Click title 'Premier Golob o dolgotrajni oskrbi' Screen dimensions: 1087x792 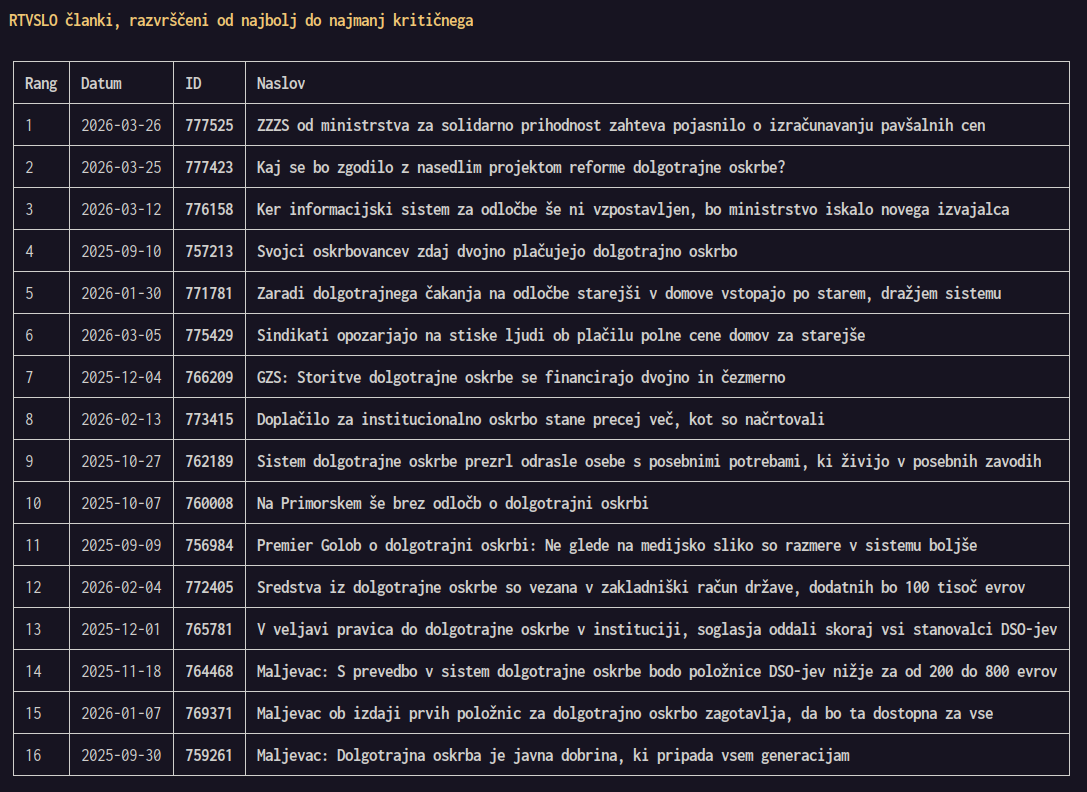(395, 545)
